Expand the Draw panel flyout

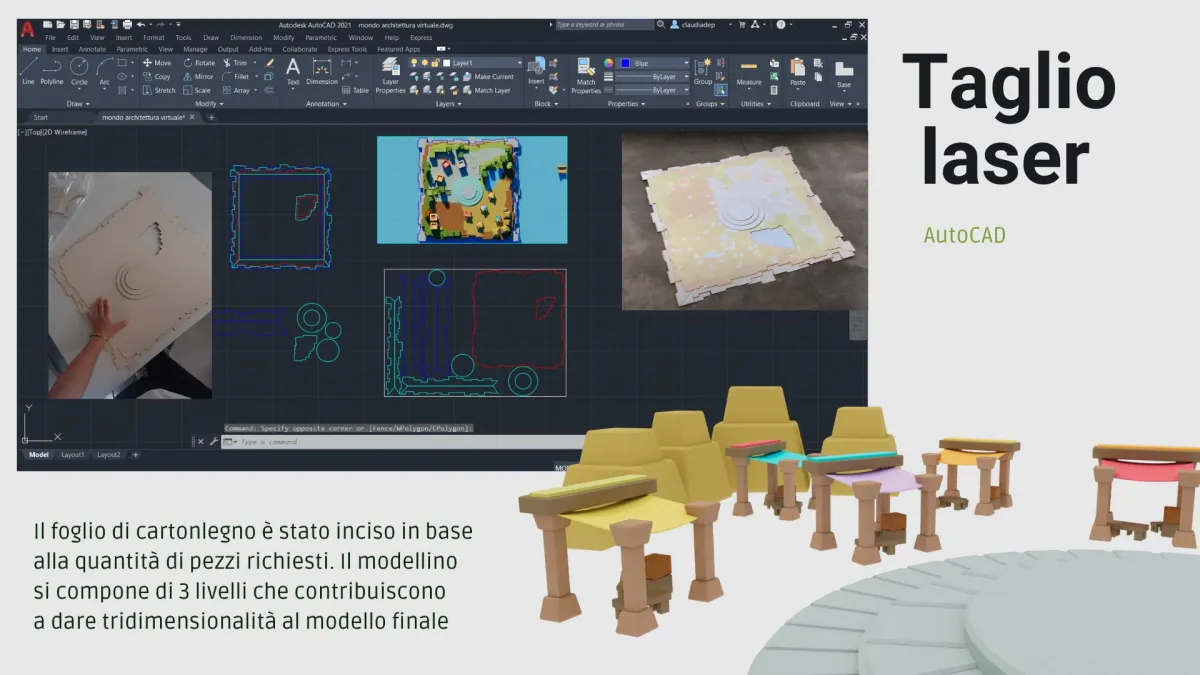click(x=78, y=103)
